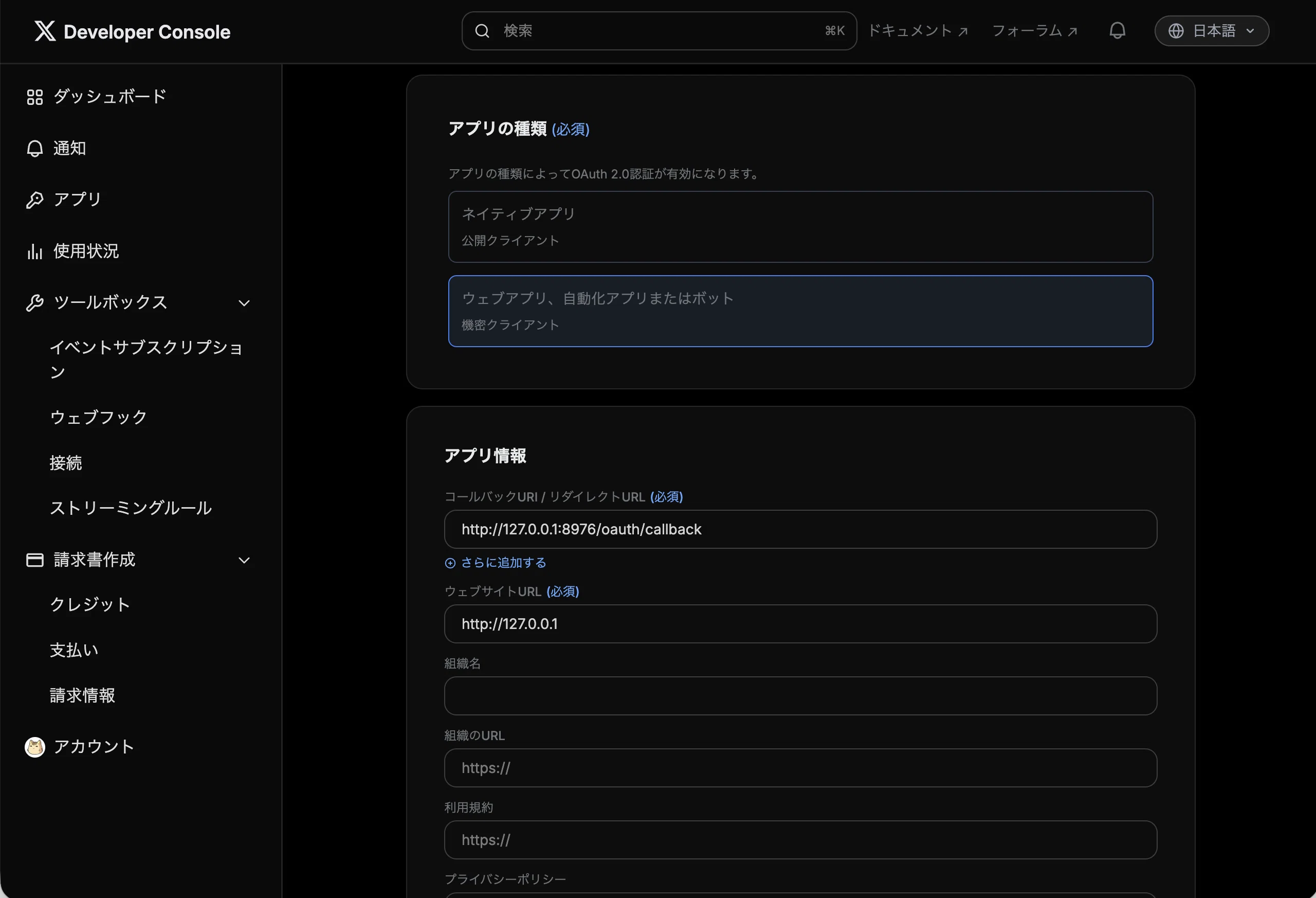Open 請求情報 in sidebar
Screen dimensions: 1316x898
coord(83,695)
